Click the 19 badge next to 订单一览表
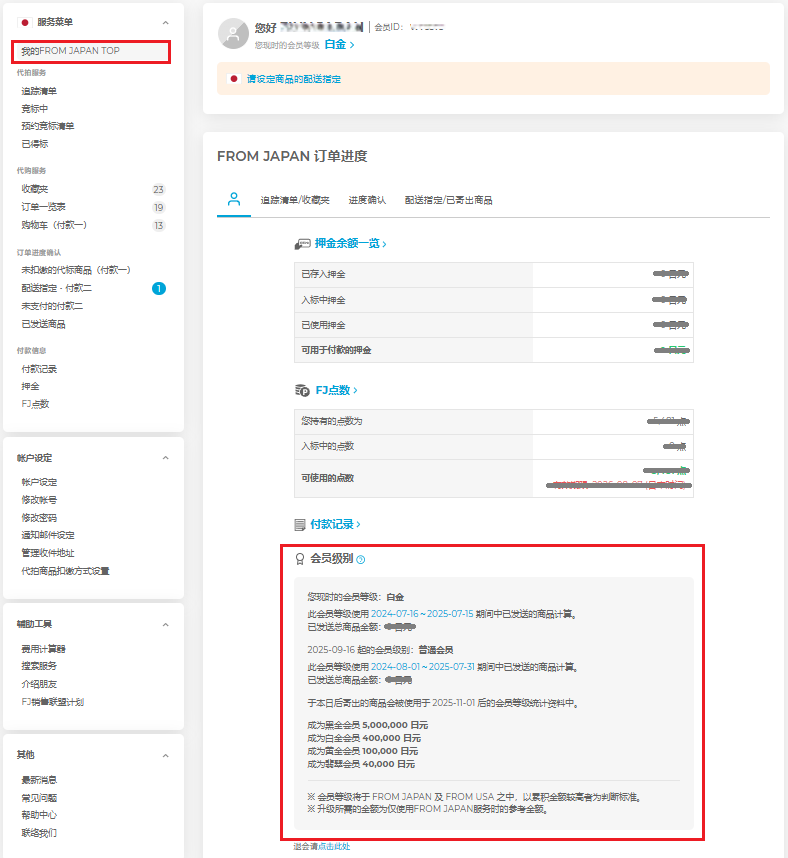788x858 pixels. [158, 207]
